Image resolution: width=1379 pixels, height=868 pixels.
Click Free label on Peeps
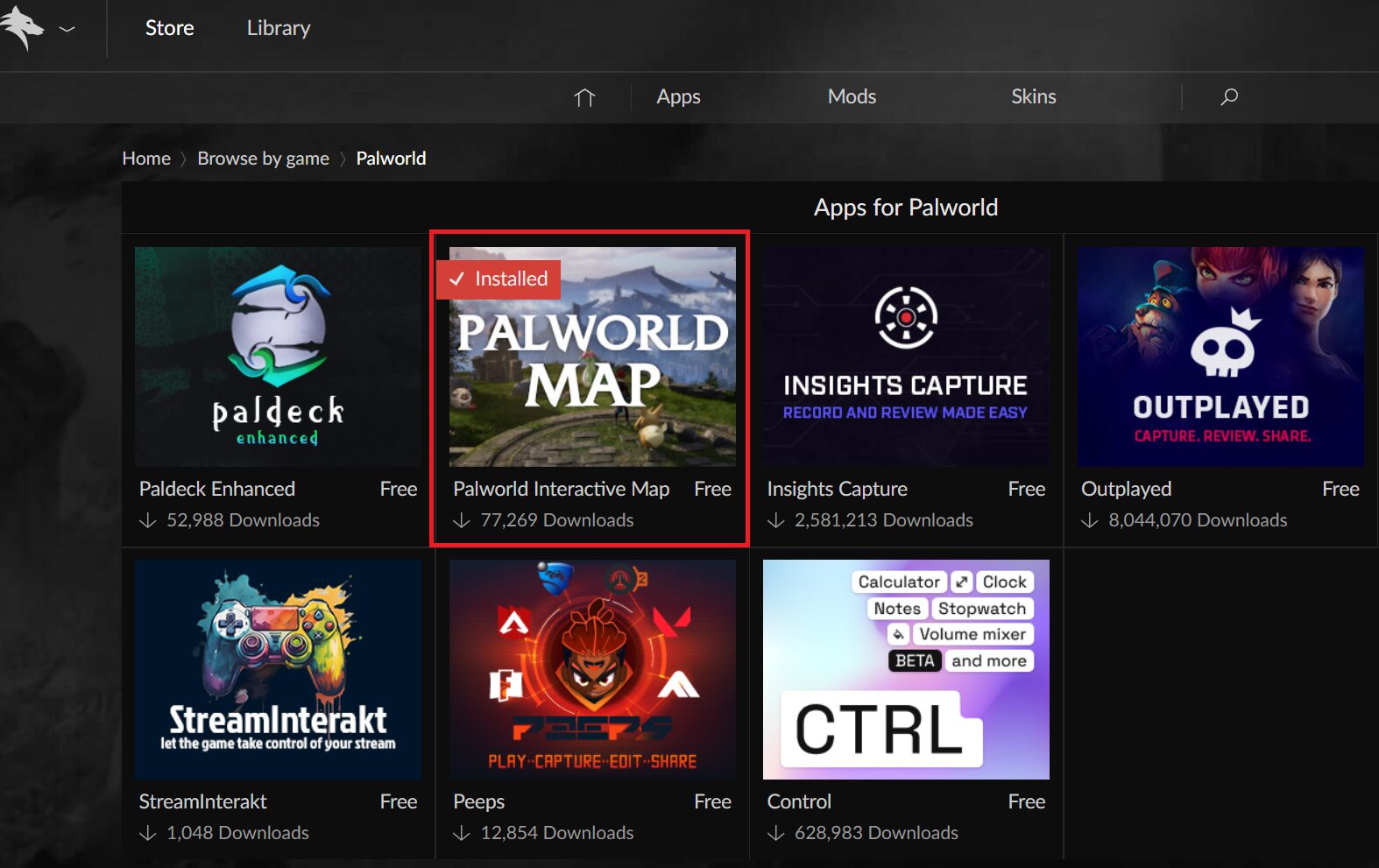pos(713,801)
